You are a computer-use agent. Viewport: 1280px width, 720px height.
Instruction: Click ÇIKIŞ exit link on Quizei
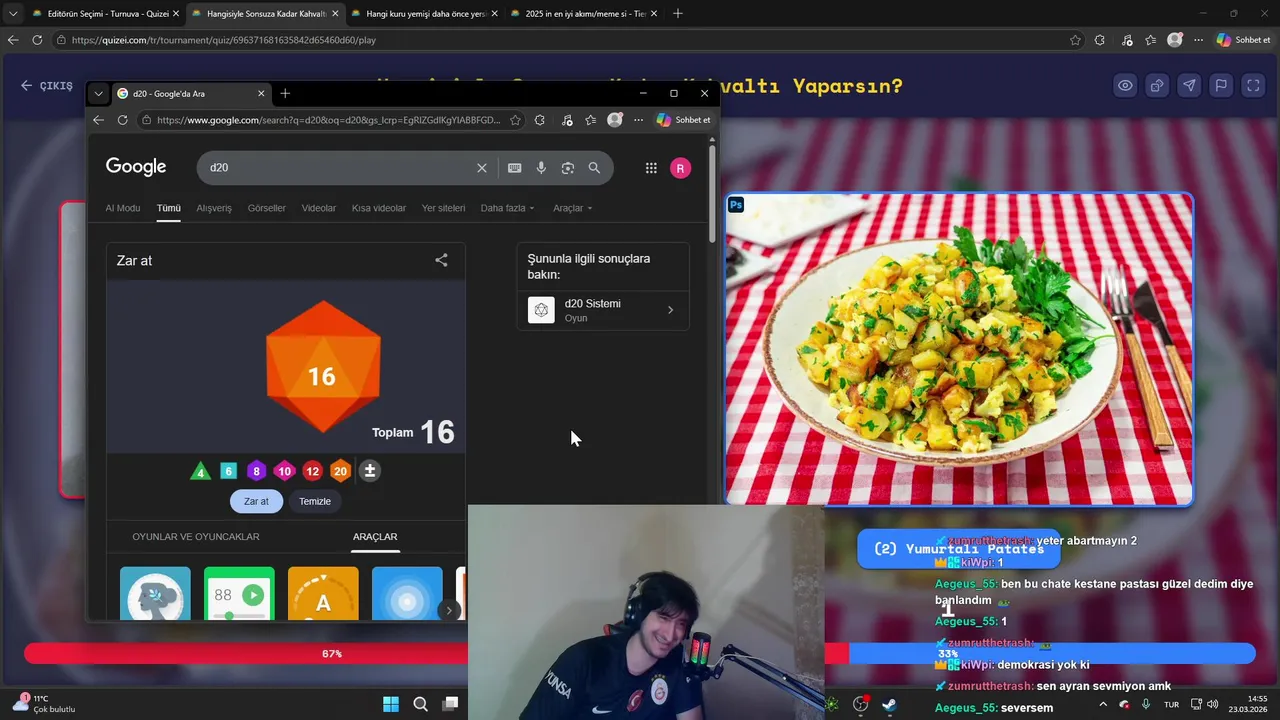pos(47,86)
